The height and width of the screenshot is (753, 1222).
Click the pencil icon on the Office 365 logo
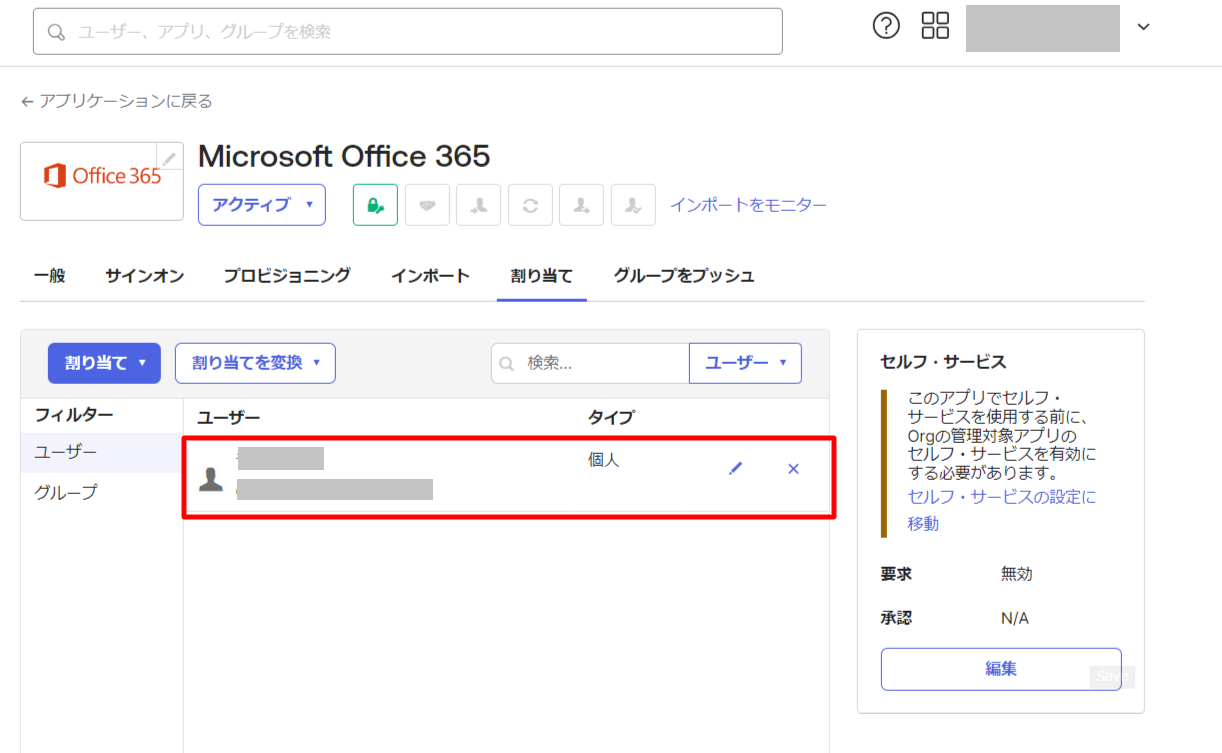tap(170, 158)
